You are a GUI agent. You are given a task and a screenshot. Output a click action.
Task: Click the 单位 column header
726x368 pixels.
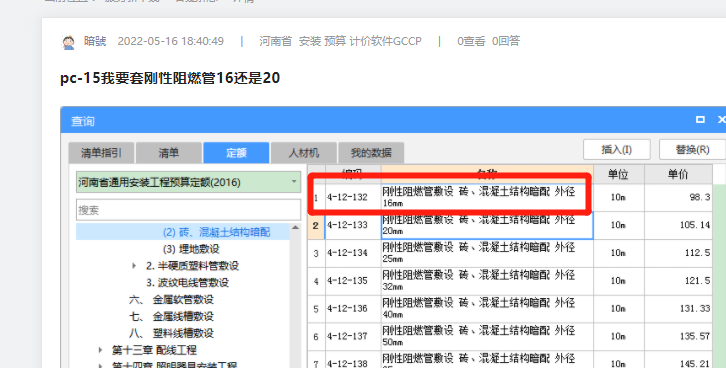[x=618, y=175]
